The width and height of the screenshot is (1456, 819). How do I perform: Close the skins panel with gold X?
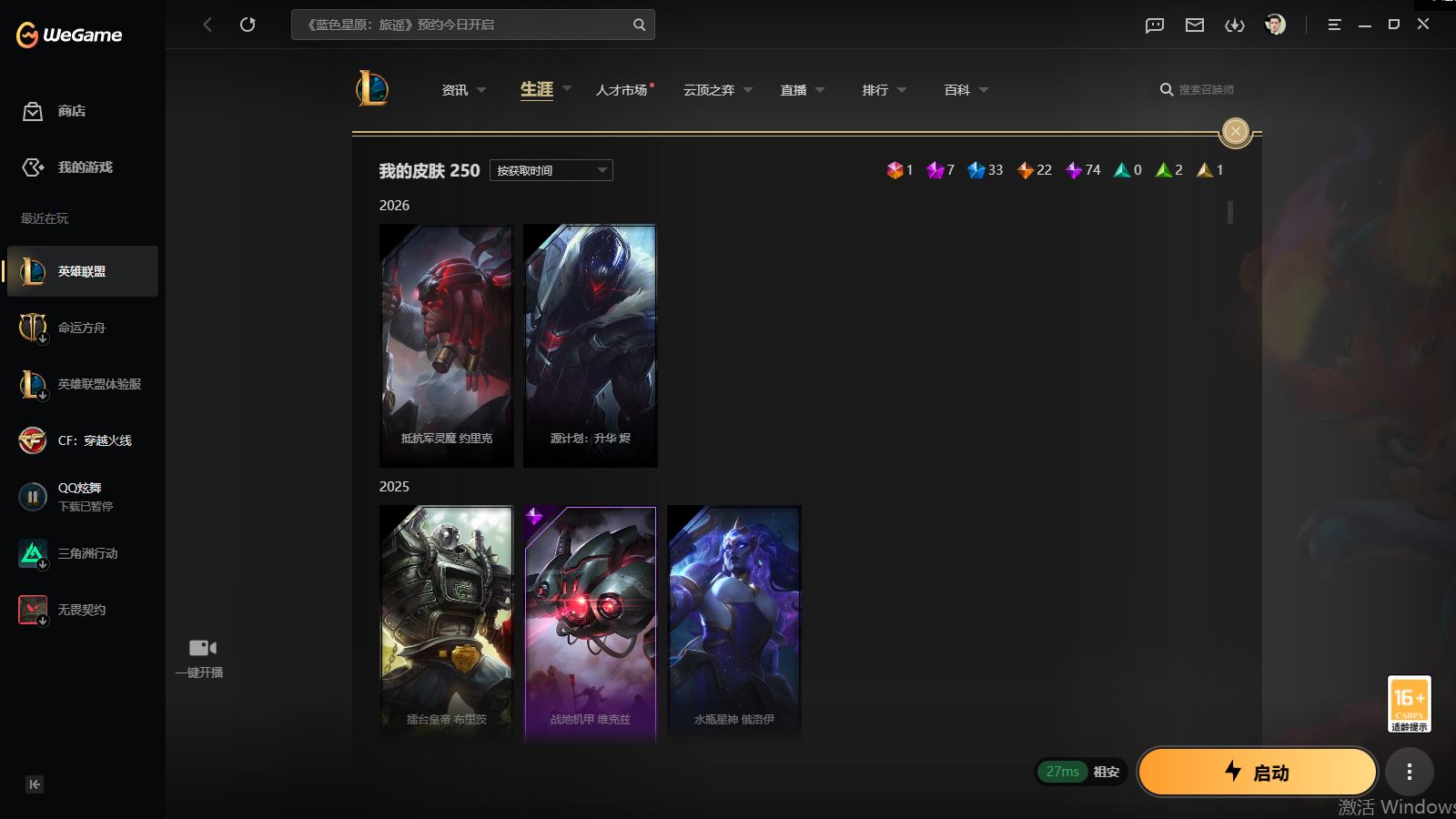pyautogui.click(x=1235, y=131)
